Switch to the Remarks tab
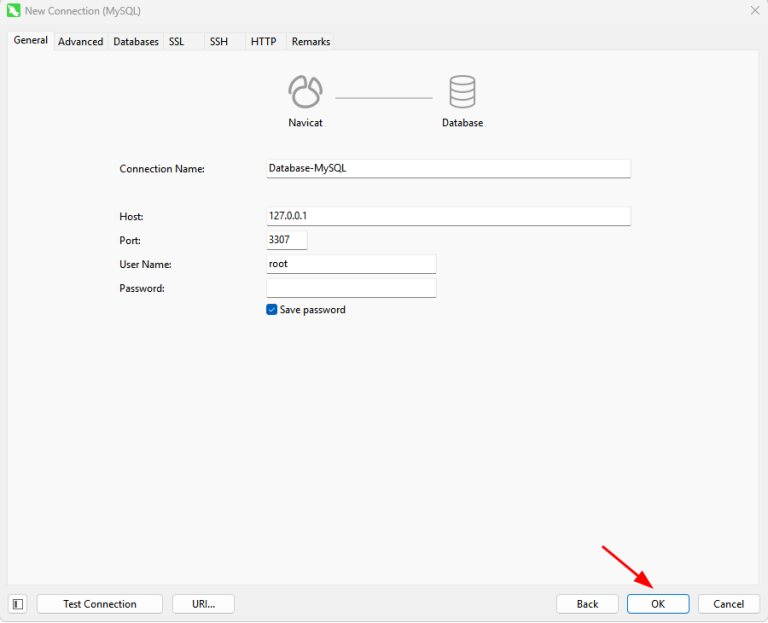 (311, 42)
